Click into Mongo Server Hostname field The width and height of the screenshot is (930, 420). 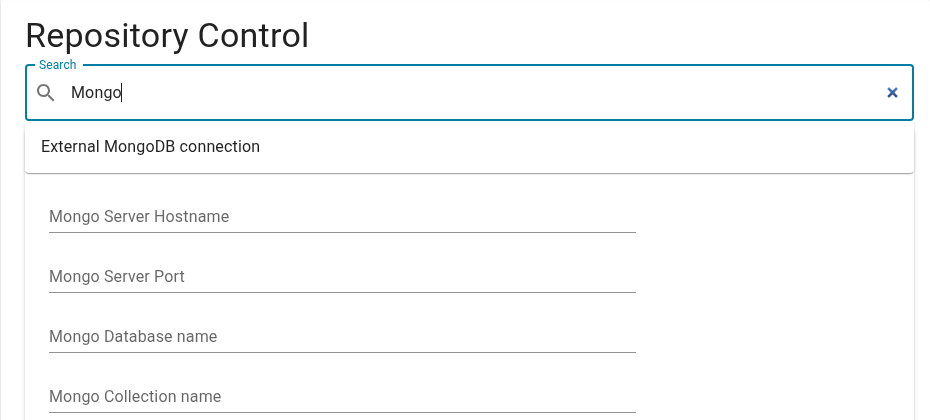pos(342,217)
